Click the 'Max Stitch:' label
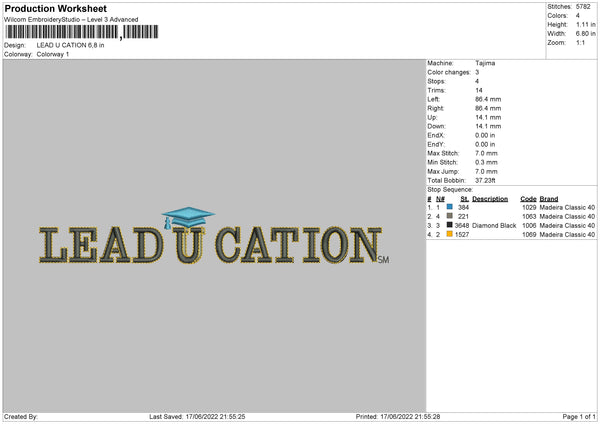Image resolution: width=600 pixels, height=424 pixels. 443,153
